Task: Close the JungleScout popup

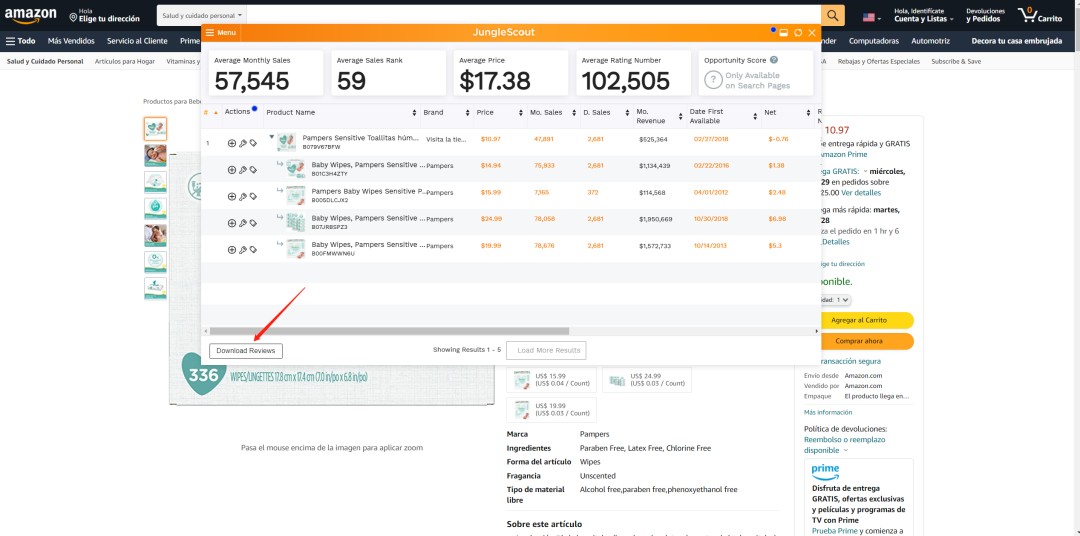Action: pos(812,32)
